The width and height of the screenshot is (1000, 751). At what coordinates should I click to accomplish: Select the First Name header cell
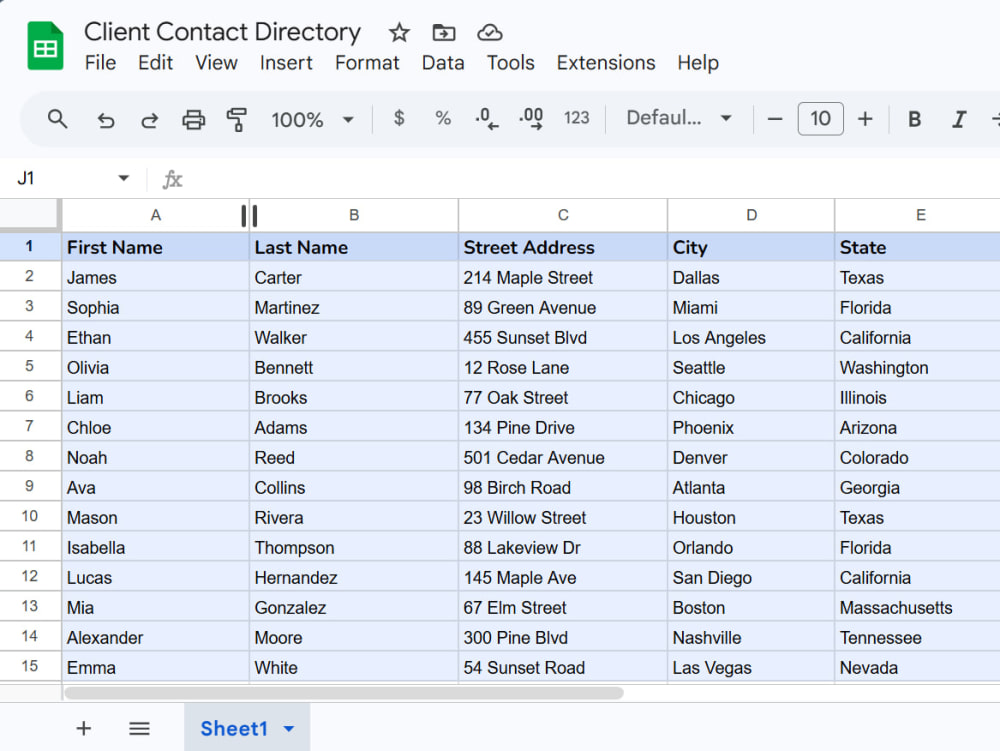(155, 247)
